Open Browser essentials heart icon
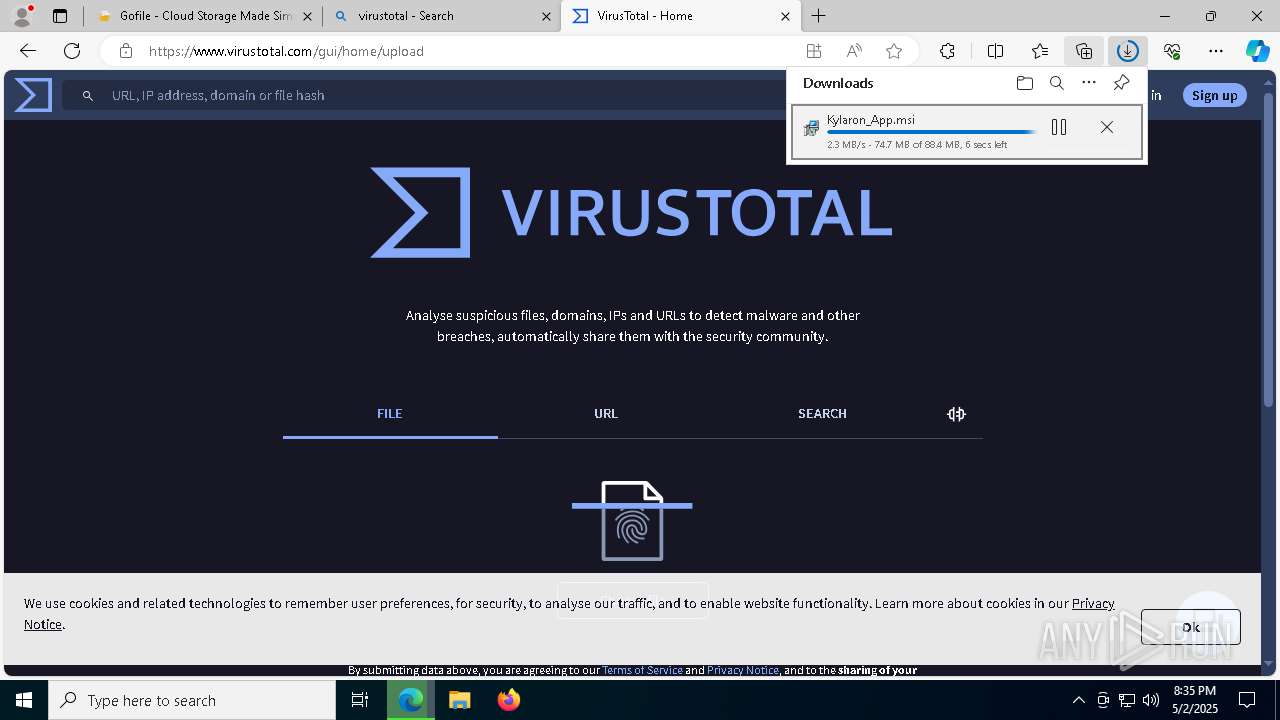Screen dimensions: 1280x720 (1172, 51)
